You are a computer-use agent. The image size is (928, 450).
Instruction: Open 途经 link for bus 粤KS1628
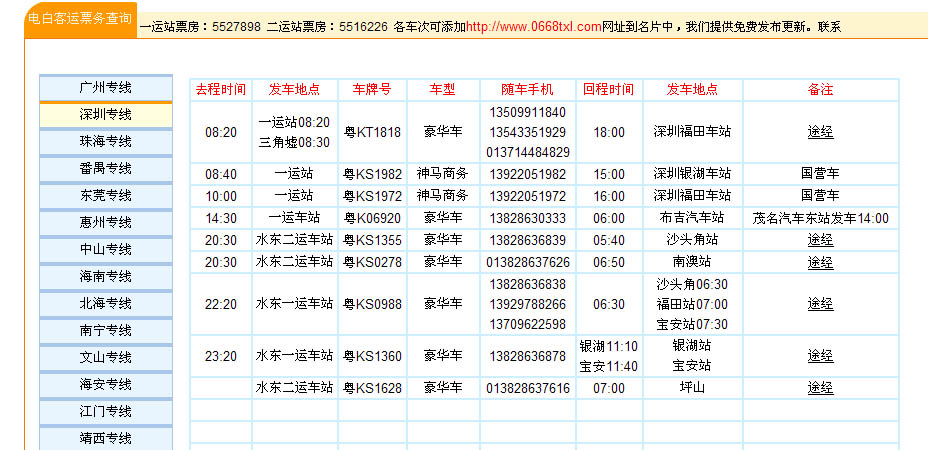coord(820,388)
